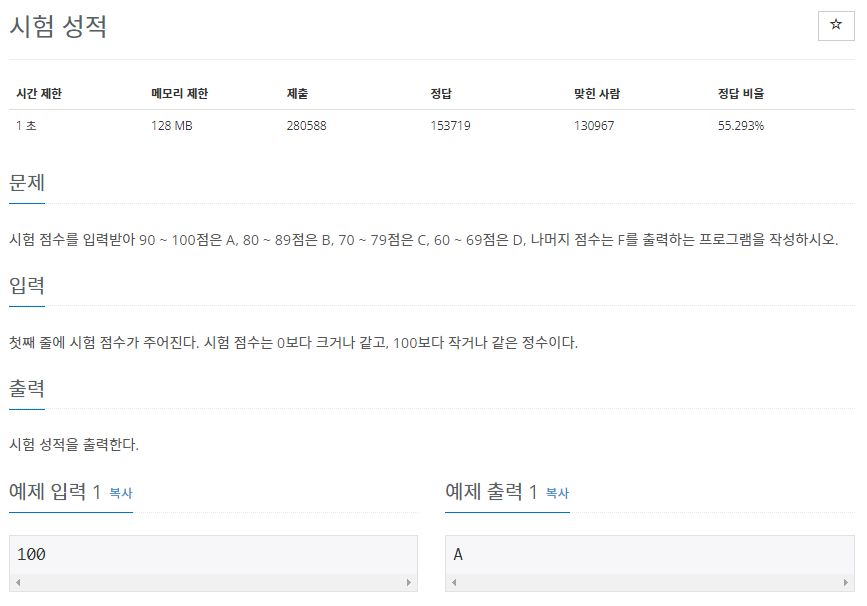Click the 예제 입력 1 heading
This screenshot has width=867, height=606.
[x=55, y=491]
